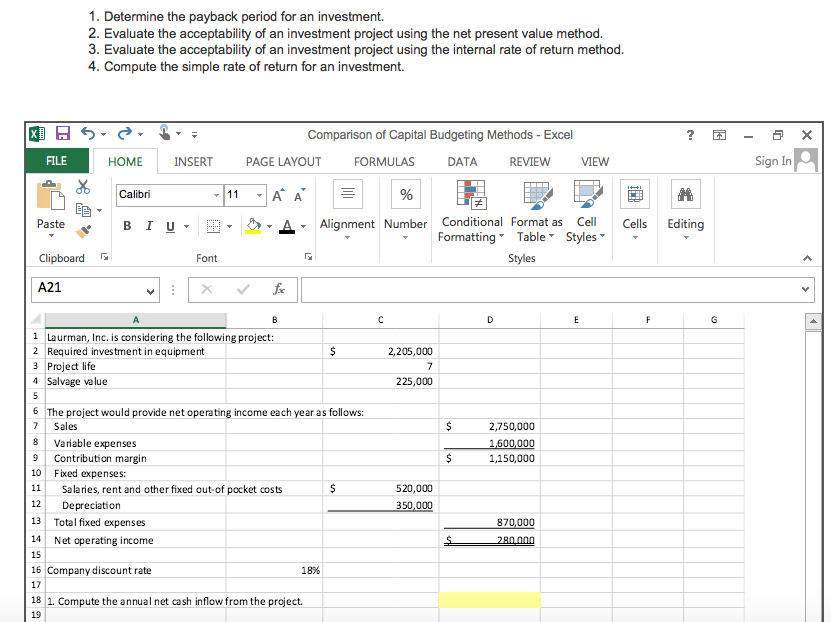The height and width of the screenshot is (622, 831).
Task: Open the font size dropdown
Action: [x=259, y=195]
